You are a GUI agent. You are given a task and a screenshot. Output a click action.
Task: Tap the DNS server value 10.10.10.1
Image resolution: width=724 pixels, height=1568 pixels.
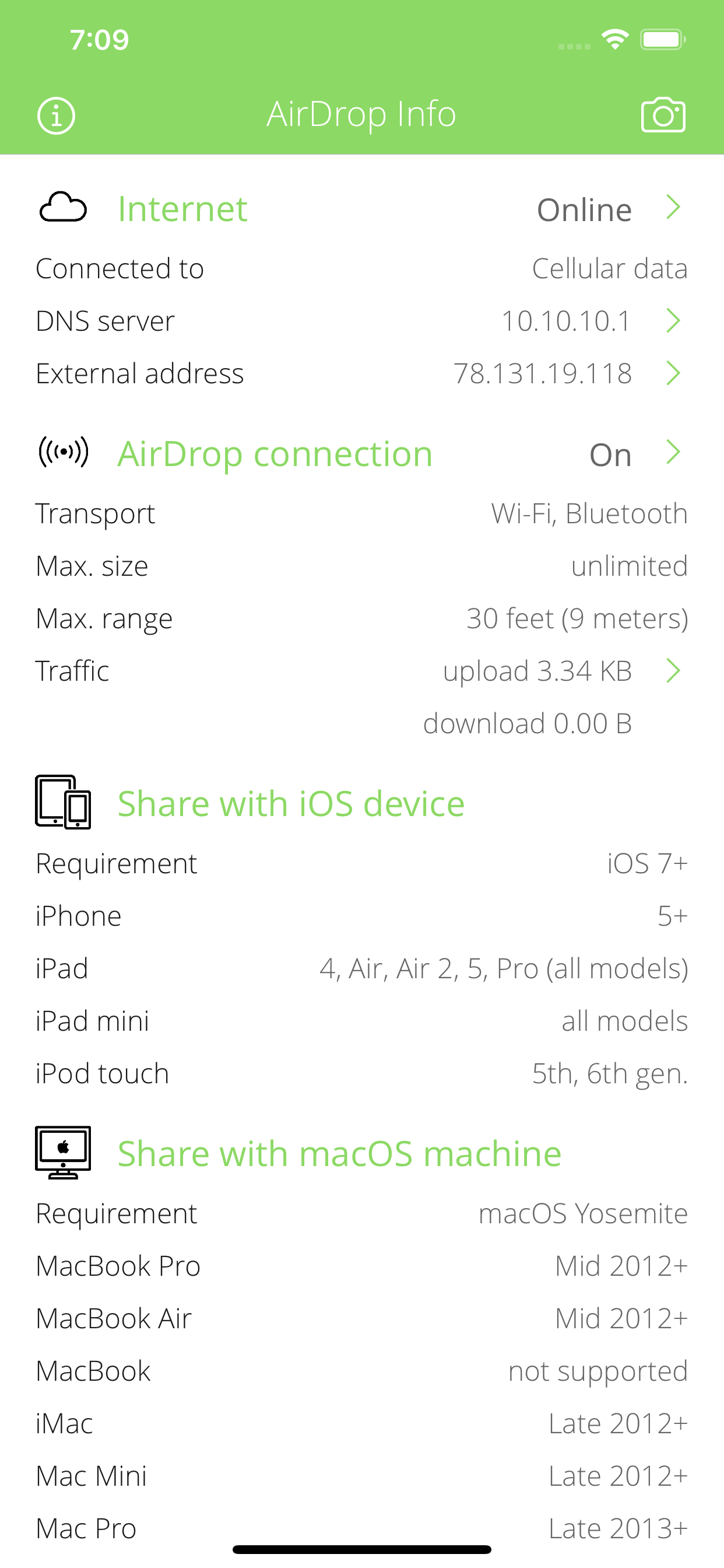pyautogui.click(x=566, y=321)
